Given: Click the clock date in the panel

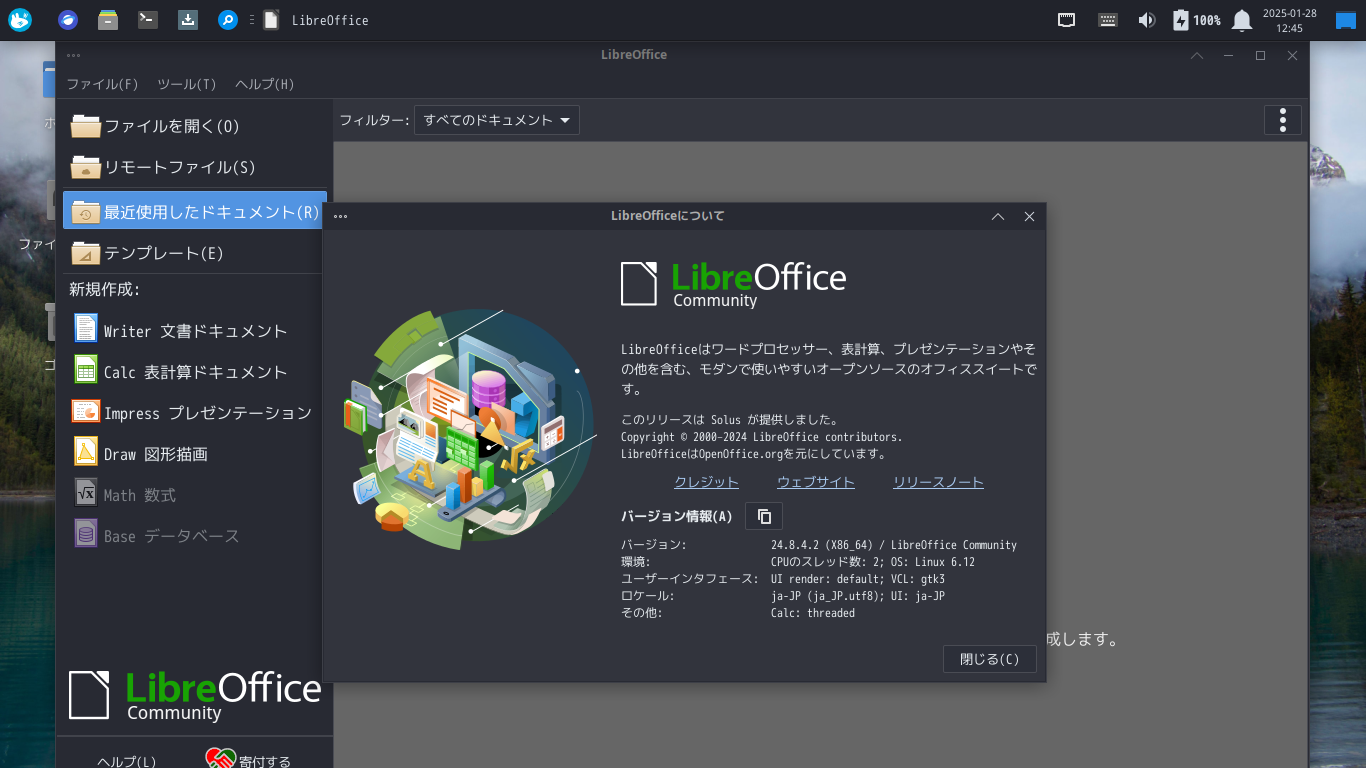Looking at the screenshot, I should coord(1290,20).
